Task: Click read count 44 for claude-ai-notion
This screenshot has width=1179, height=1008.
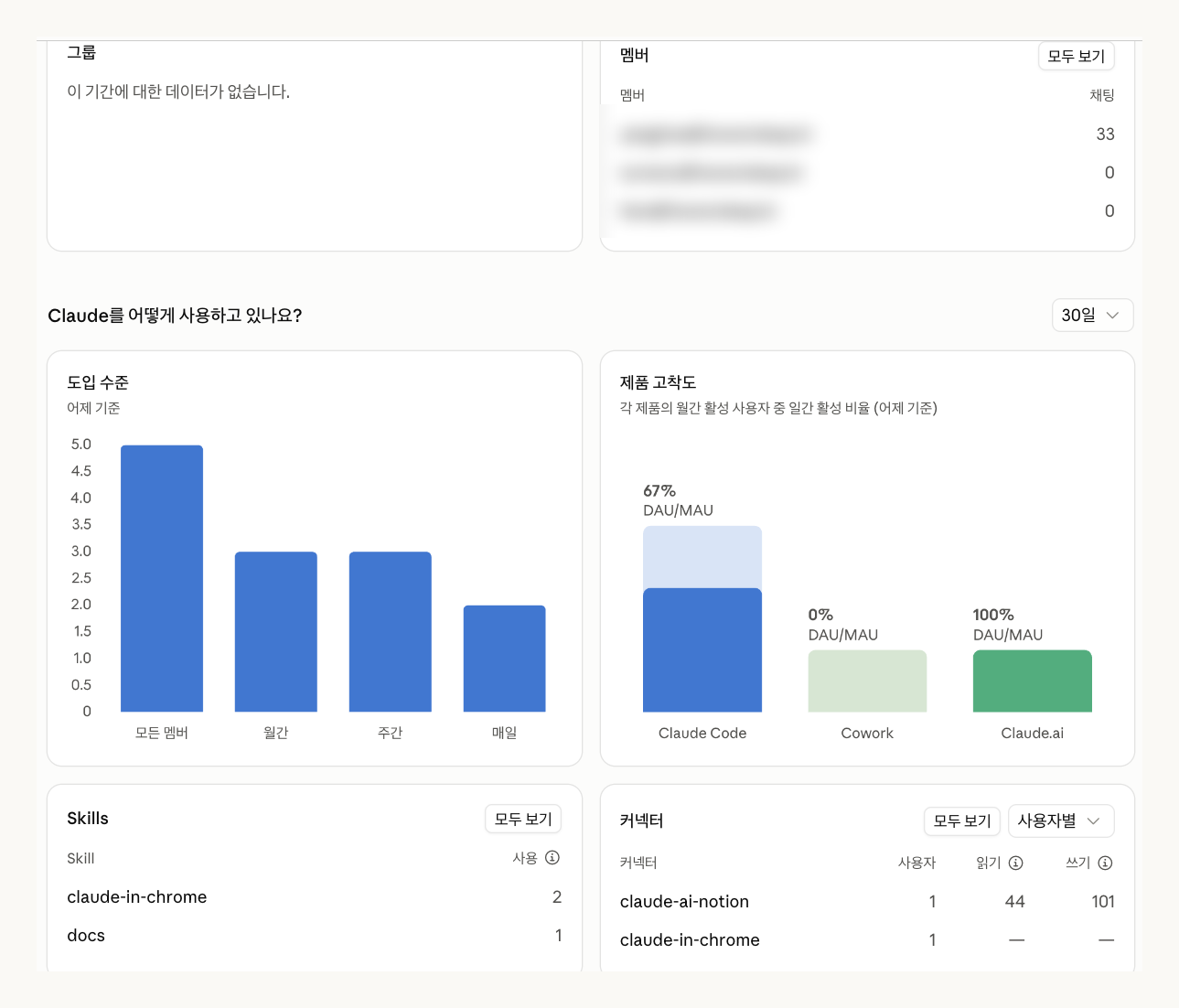Action: (1014, 902)
